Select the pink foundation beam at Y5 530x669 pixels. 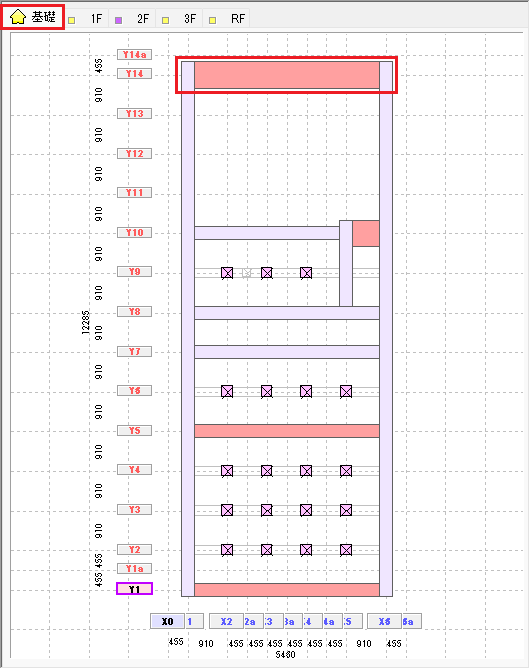click(x=287, y=431)
